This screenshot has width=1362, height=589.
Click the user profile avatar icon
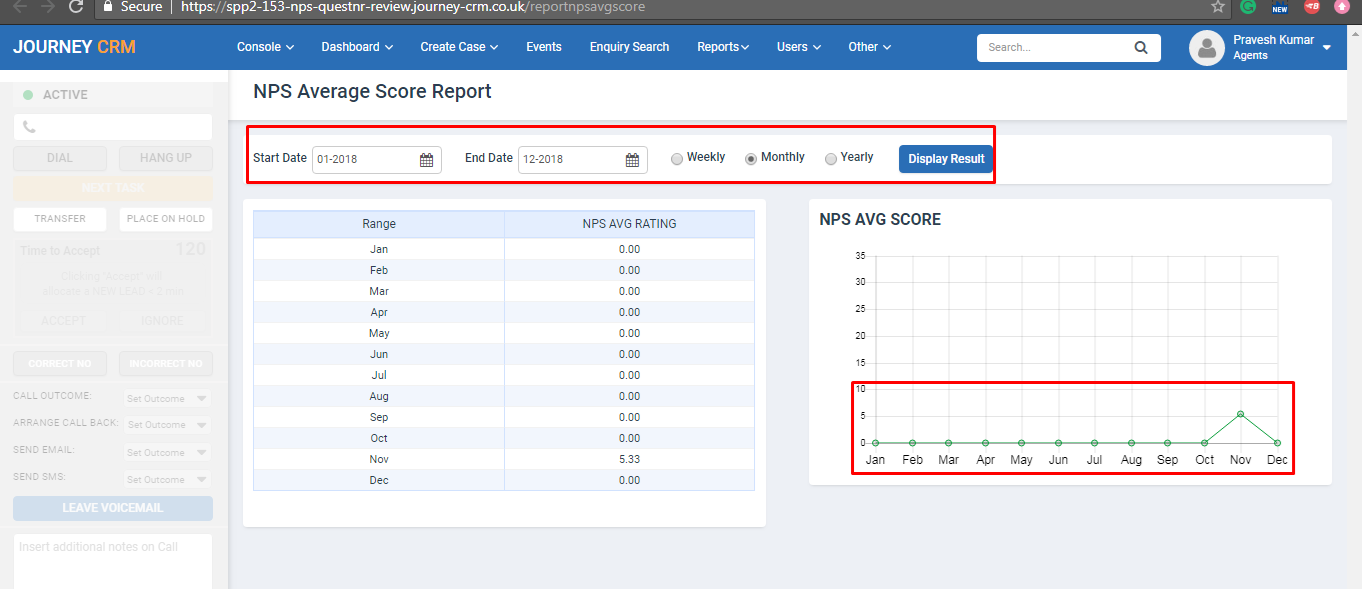point(1207,48)
